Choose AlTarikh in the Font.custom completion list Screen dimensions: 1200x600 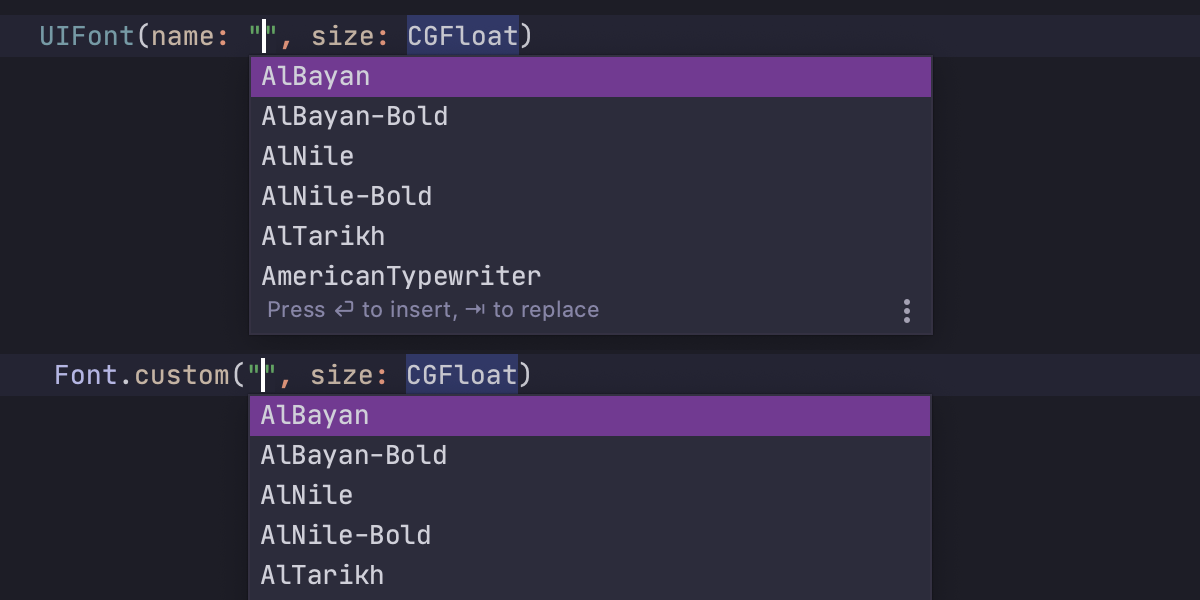click(x=322, y=576)
